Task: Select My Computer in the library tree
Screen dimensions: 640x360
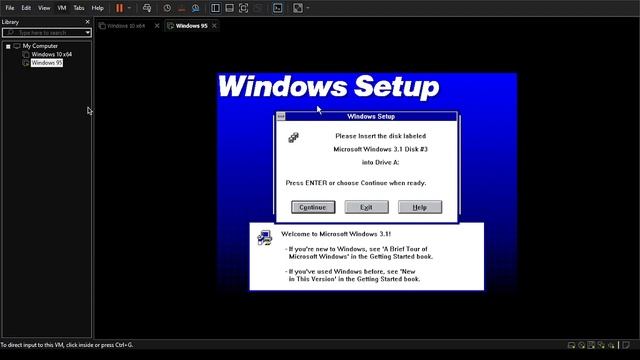Action: pos(40,46)
